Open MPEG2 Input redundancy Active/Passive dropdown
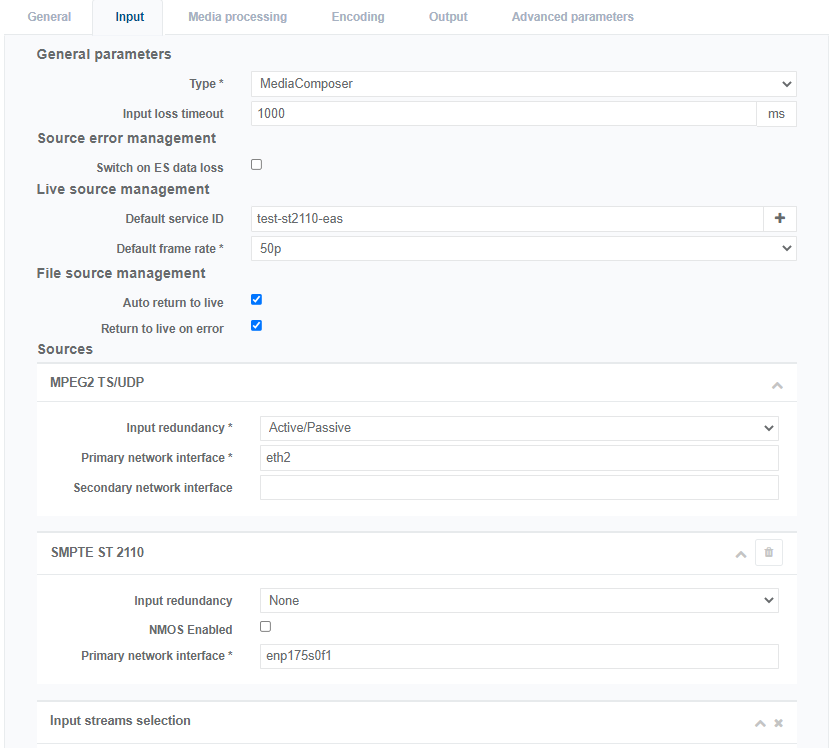The image size is (835, 748). tap(518, 428)
